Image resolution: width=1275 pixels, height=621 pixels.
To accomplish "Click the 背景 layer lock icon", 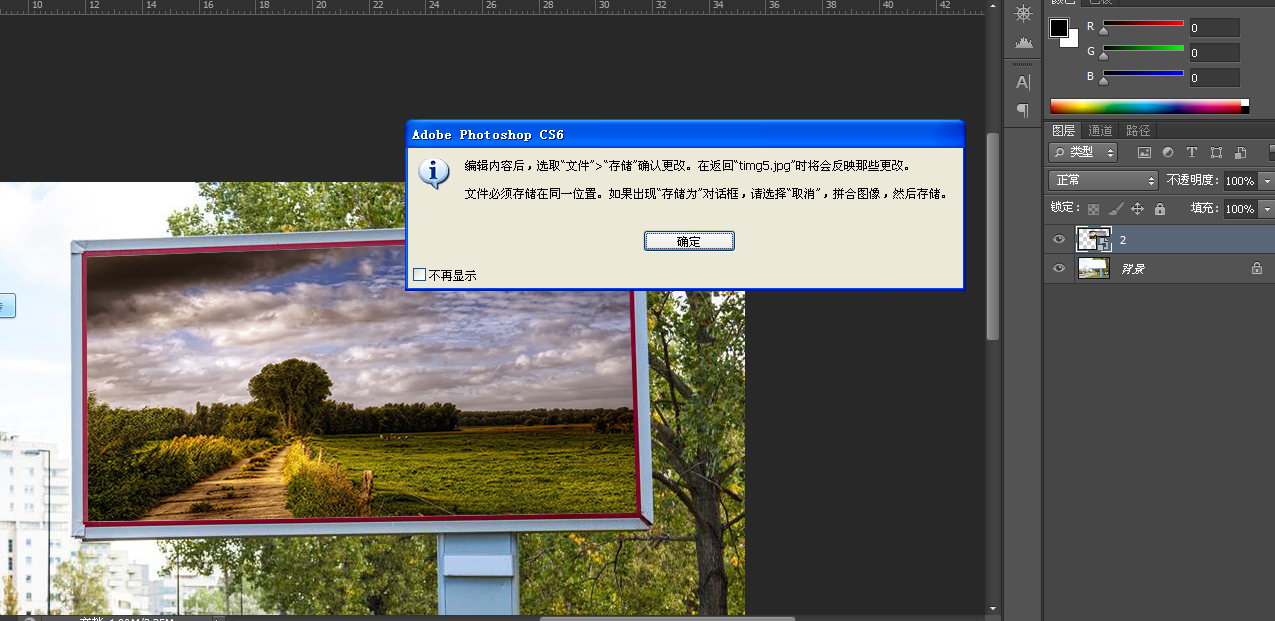I will [x=1257, y=268].
